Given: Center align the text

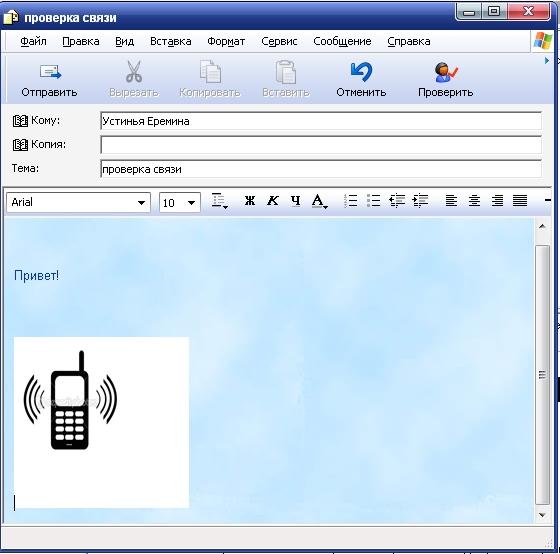Looking at the screenshot, I should (x=474, y=201).
